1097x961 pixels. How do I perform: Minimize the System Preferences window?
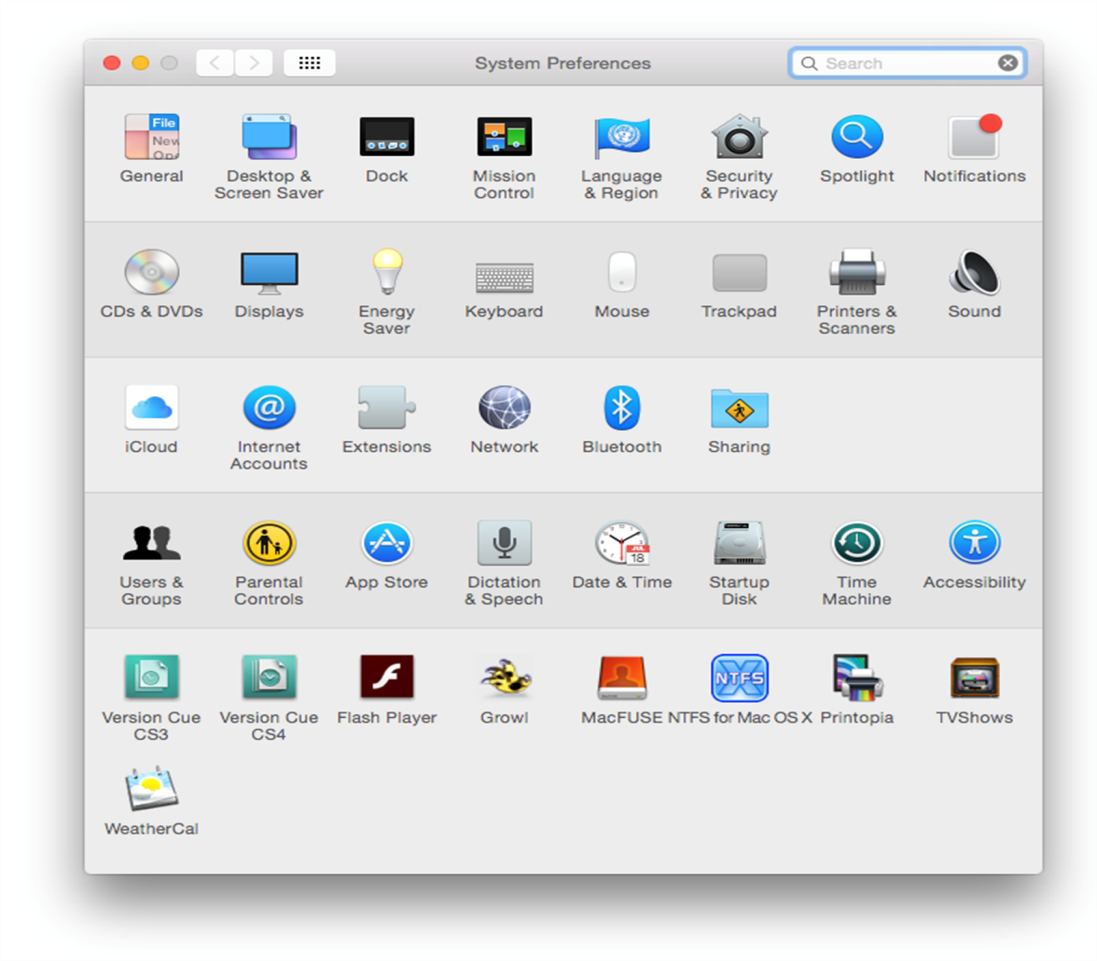(141, 63)
